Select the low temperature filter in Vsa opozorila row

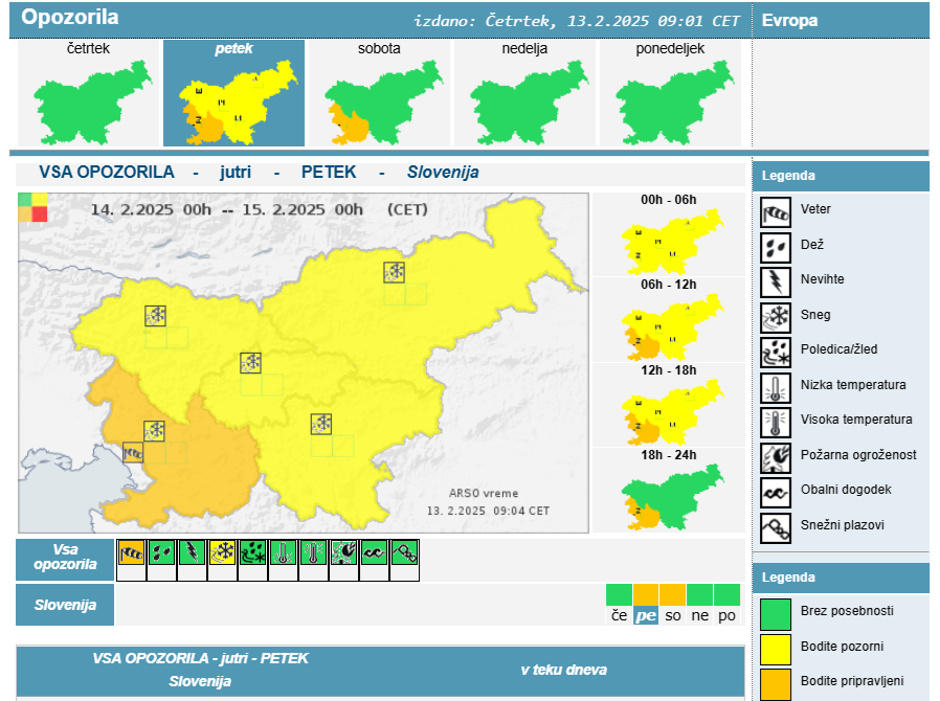(x=283, y=553)
